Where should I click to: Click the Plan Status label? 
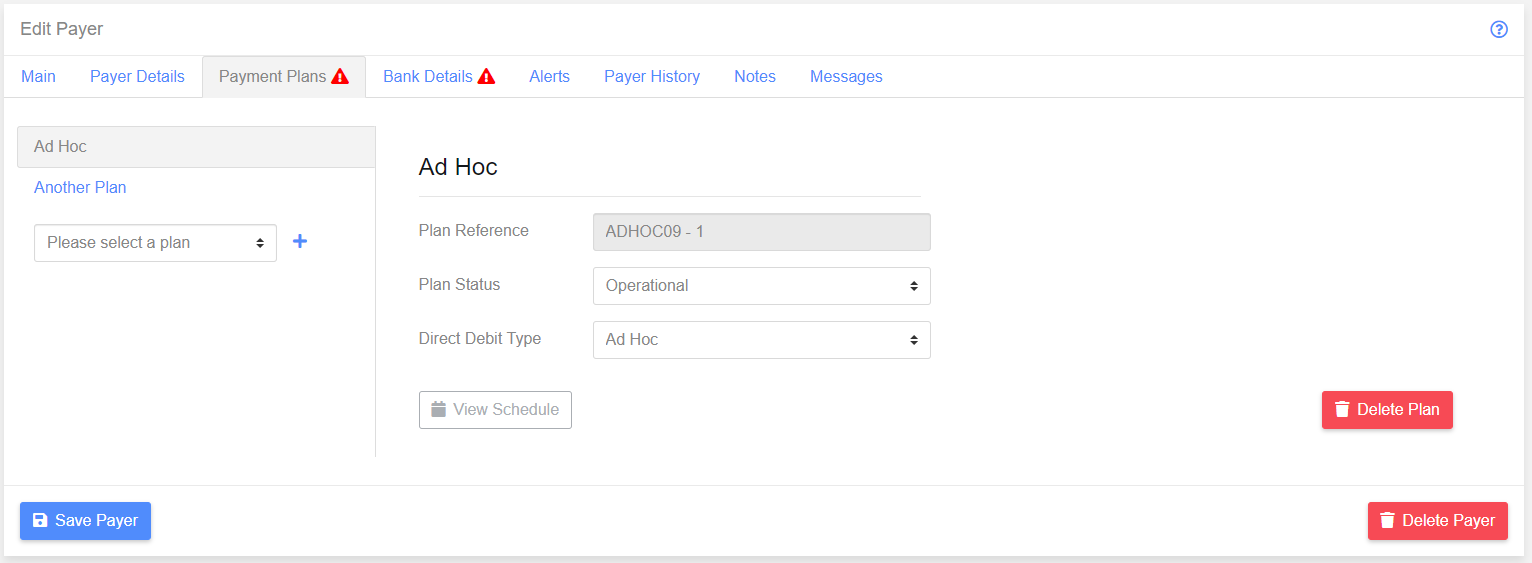(459, 284)
